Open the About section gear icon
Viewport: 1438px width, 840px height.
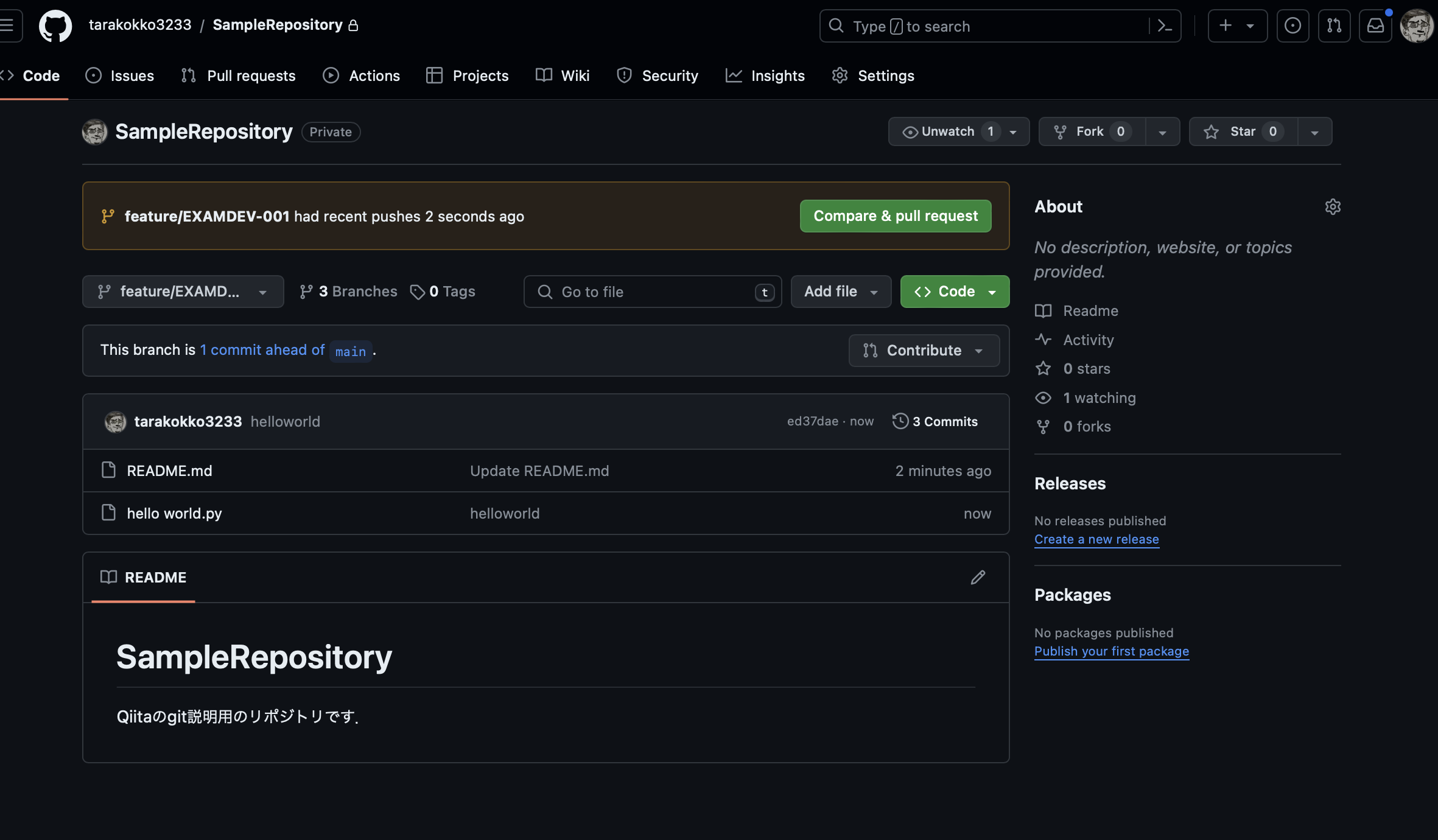(x=1333, y=206)
